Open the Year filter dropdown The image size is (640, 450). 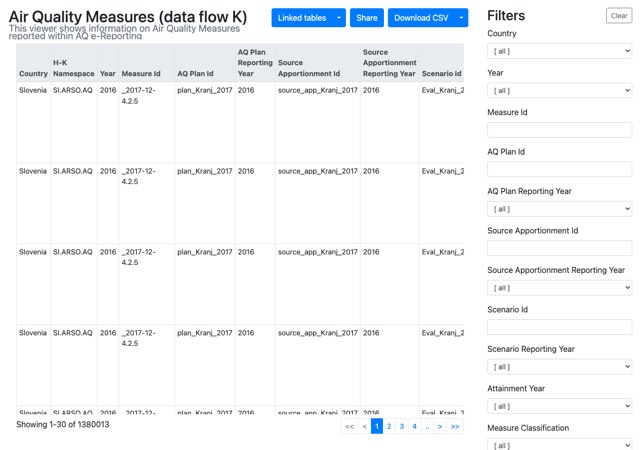559,91
